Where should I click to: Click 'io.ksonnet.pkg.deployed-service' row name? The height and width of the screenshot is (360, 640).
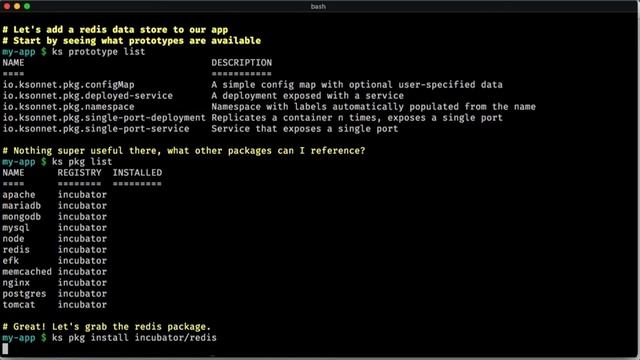coord(88,96)
